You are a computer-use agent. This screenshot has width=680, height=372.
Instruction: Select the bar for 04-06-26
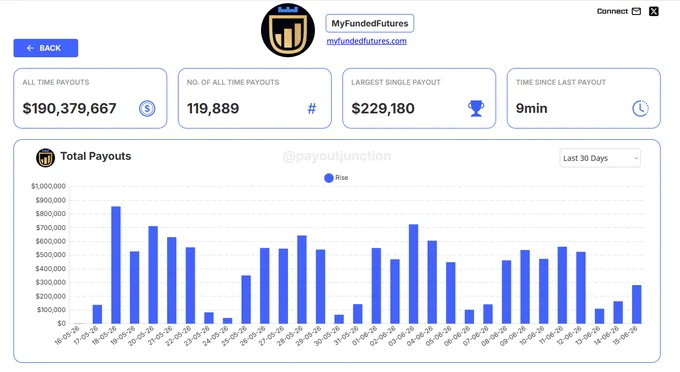(x=432, y=282)
